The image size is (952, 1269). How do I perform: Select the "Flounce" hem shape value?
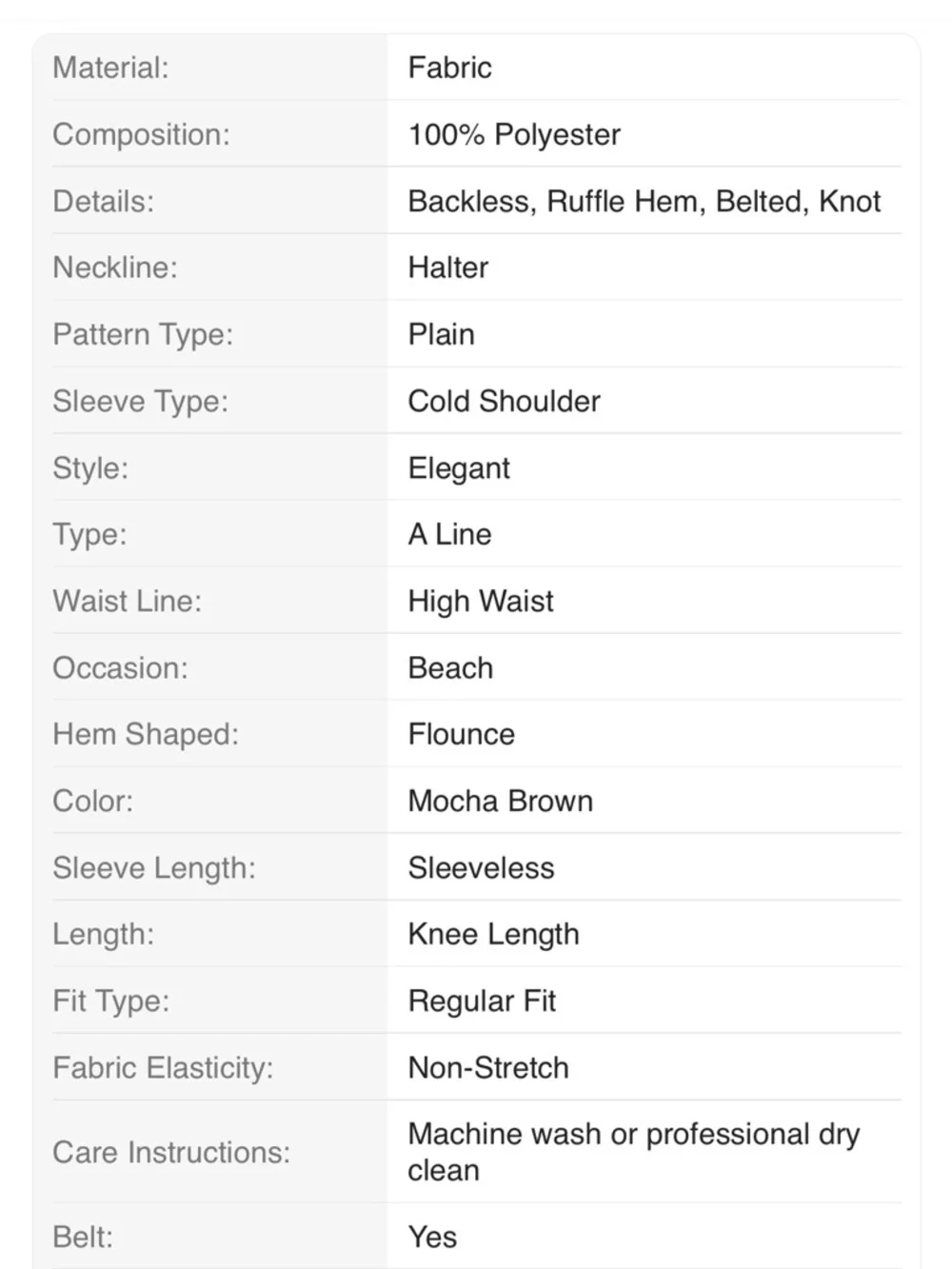point(462,734)
